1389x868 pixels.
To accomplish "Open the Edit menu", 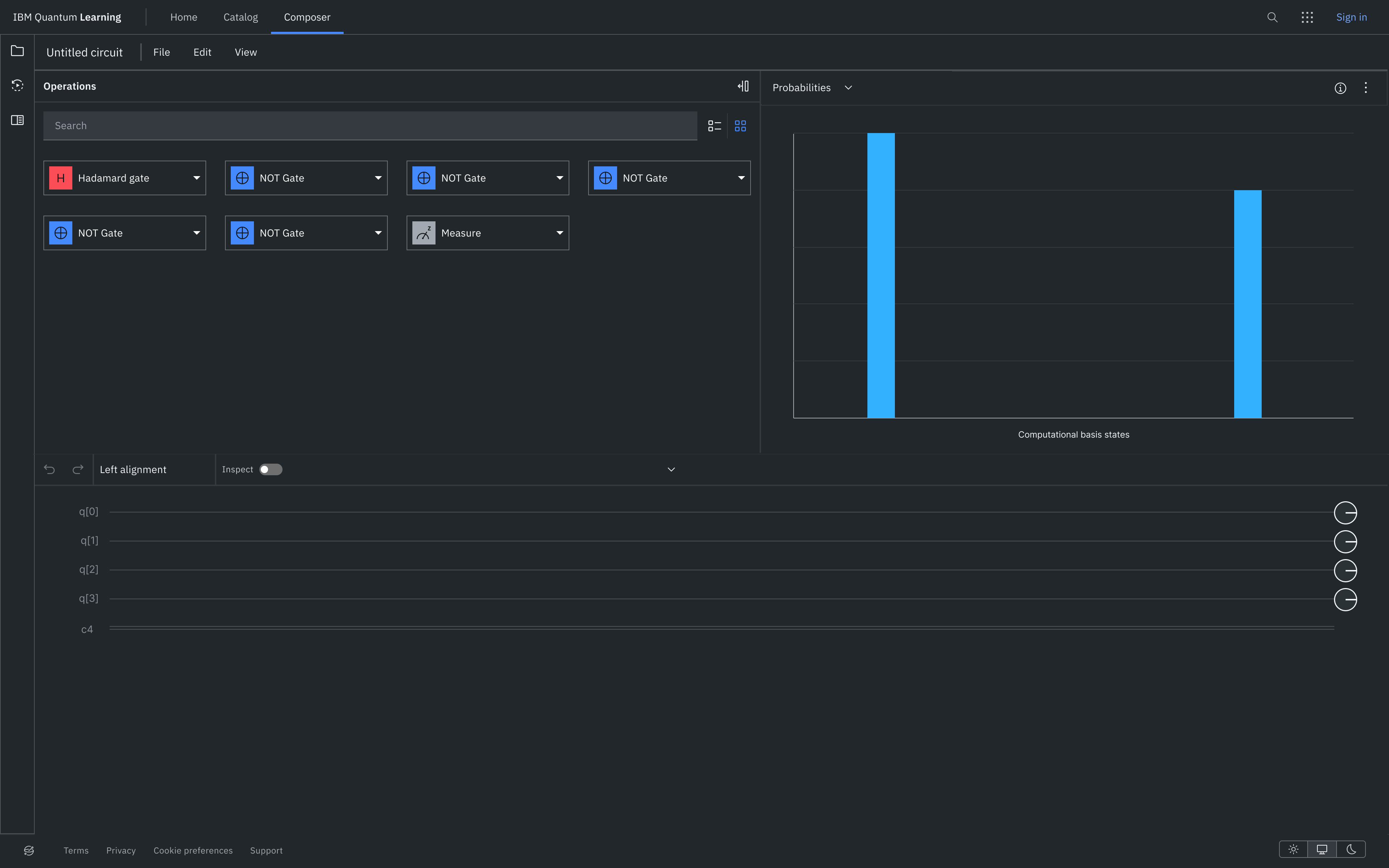I will (202, 52).
